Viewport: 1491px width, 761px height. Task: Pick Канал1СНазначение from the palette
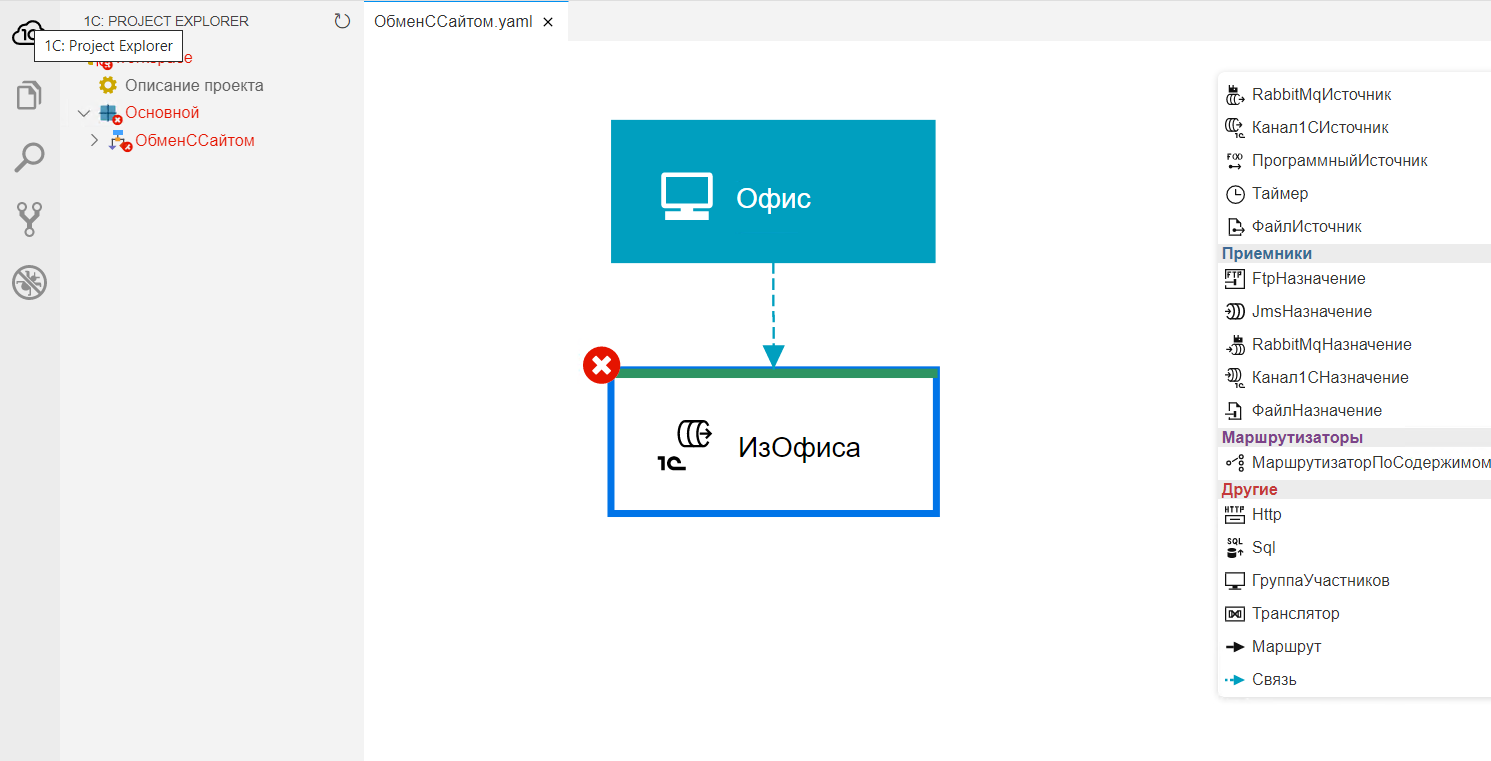[x=1317, y=378]
